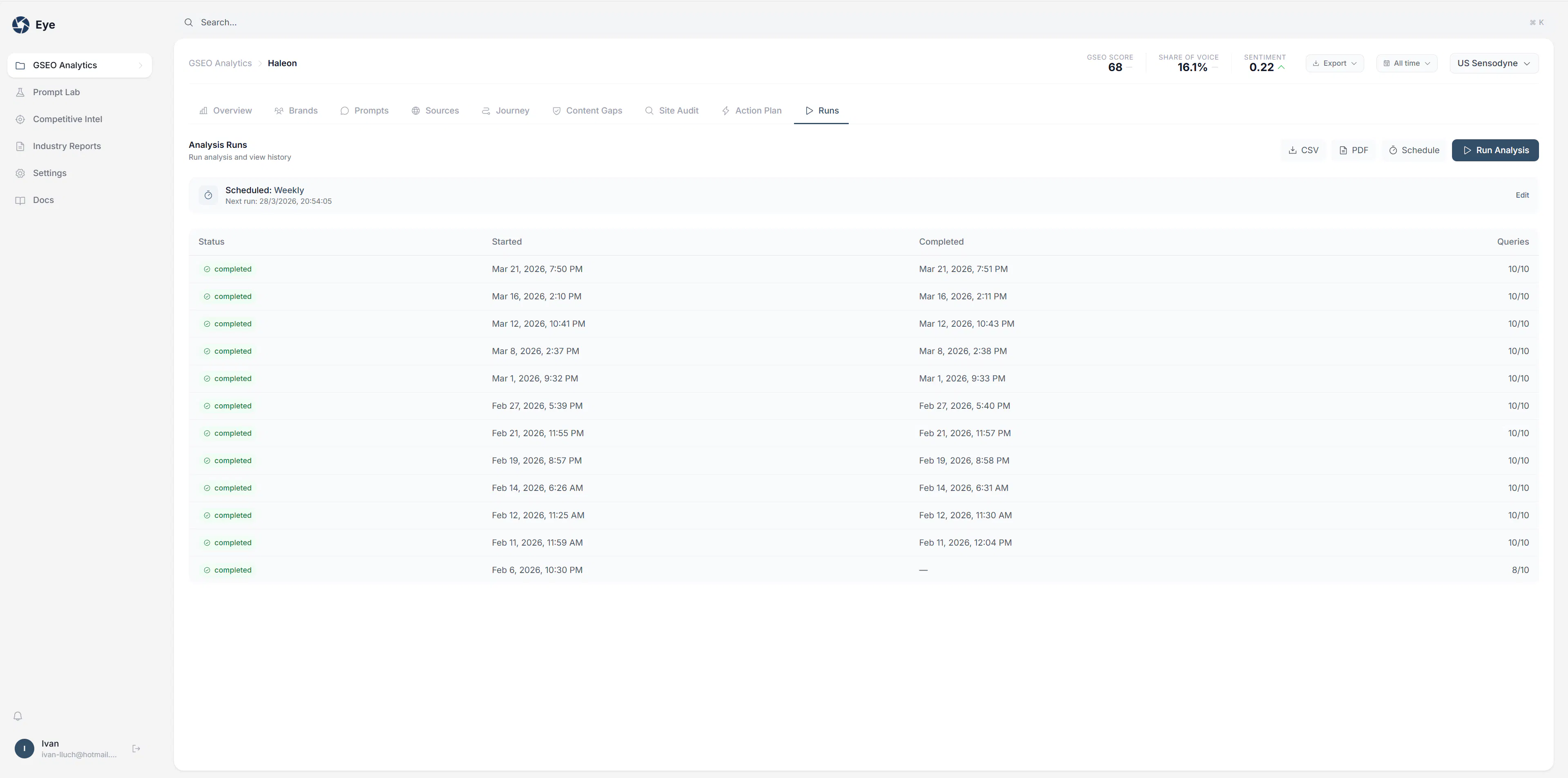Open the Site Audit tab
Screen dimensions: 1568x778
coord(671,111)
